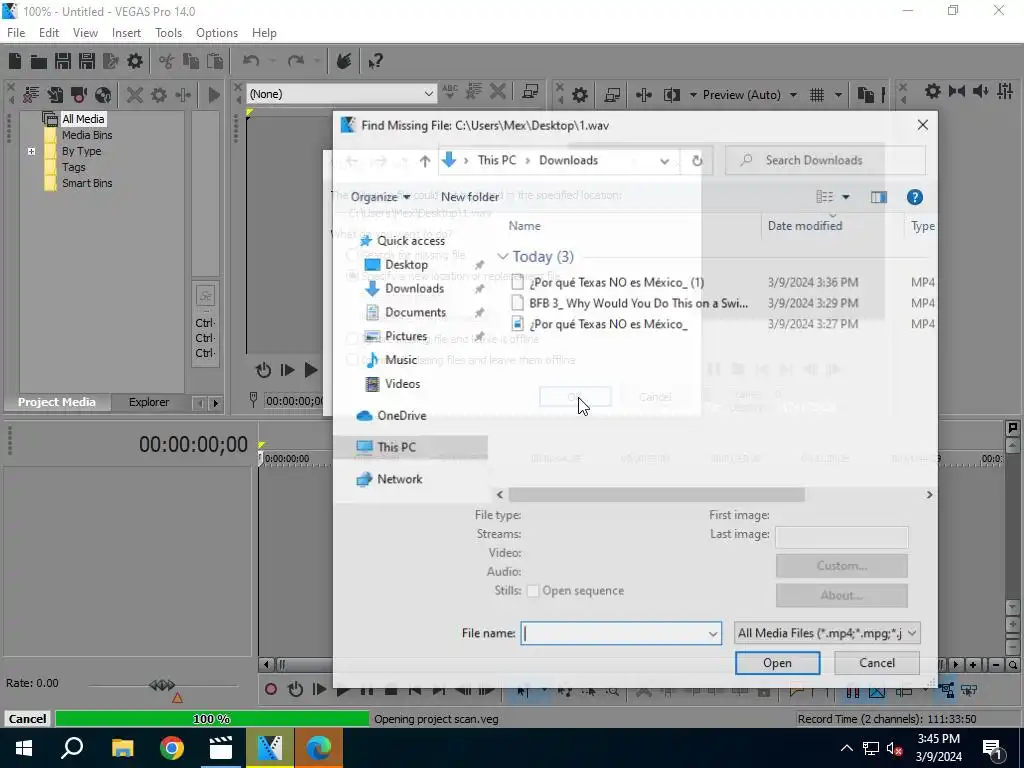Image resolution: width=1024 pixels, height=768 pixels.
Task: Select Videos in the navigation pane
Action: pos(402,384)
